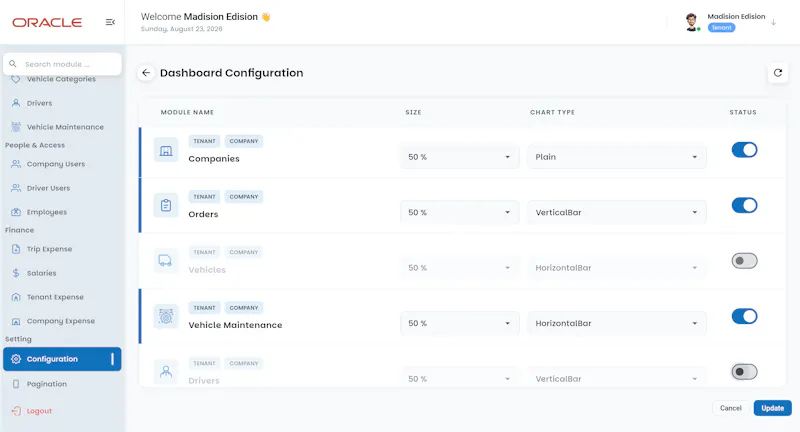This screenshot has width=800, height=432.
Task: Click the Update button
Action: (x=772, y=408)
